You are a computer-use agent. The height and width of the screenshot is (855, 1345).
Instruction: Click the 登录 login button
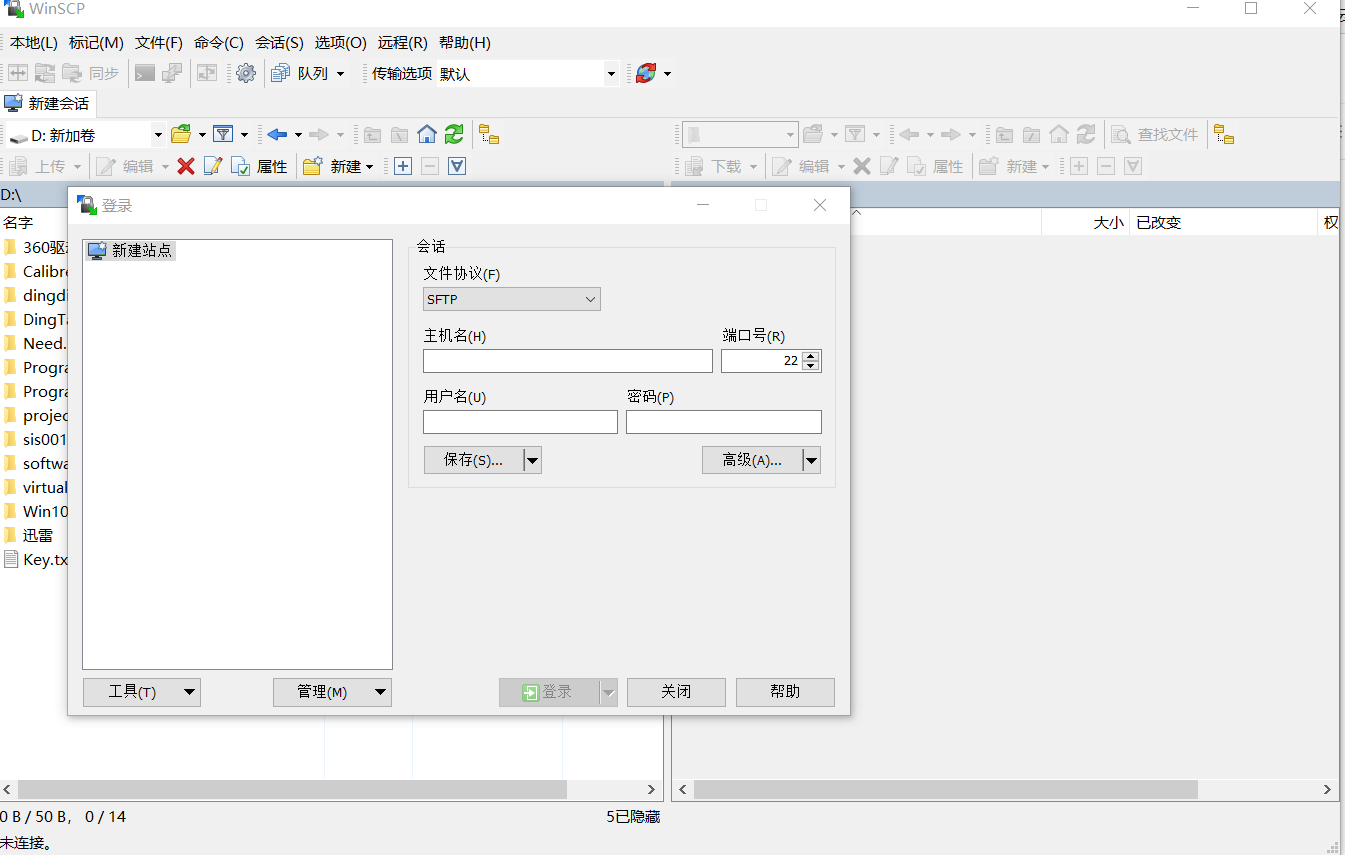click(549, 692)
